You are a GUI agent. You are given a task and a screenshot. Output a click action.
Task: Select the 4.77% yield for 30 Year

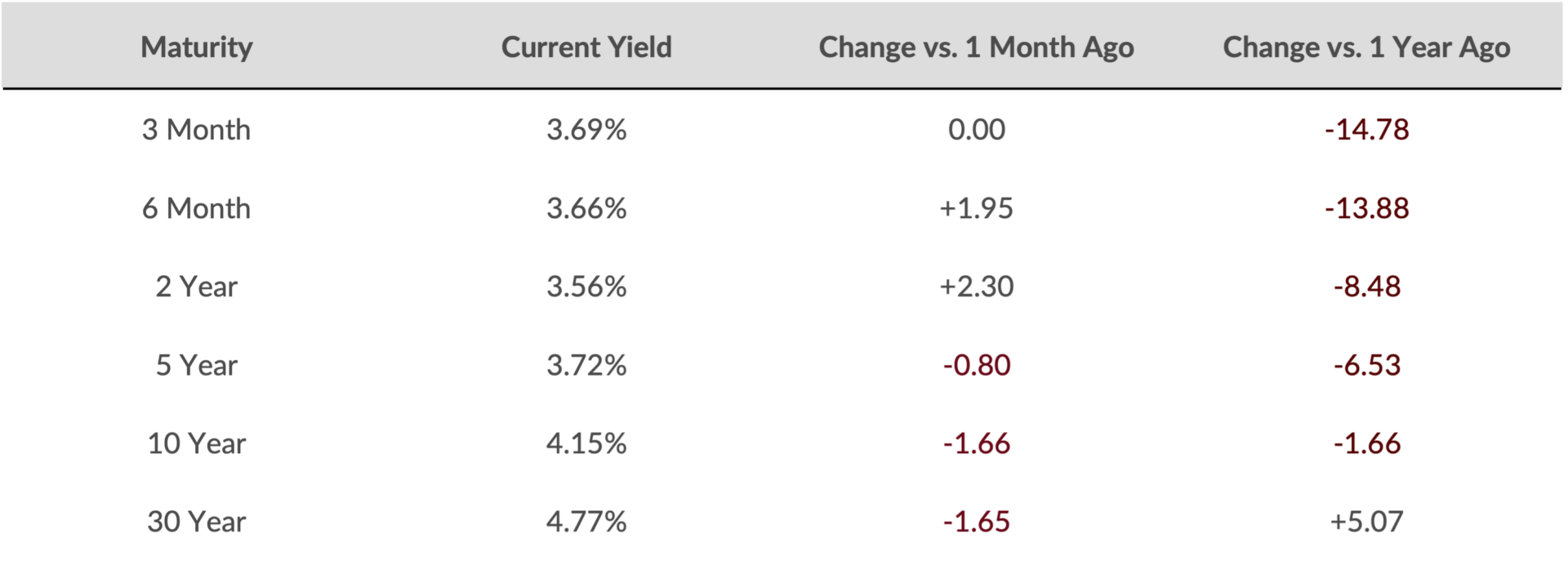586,522
